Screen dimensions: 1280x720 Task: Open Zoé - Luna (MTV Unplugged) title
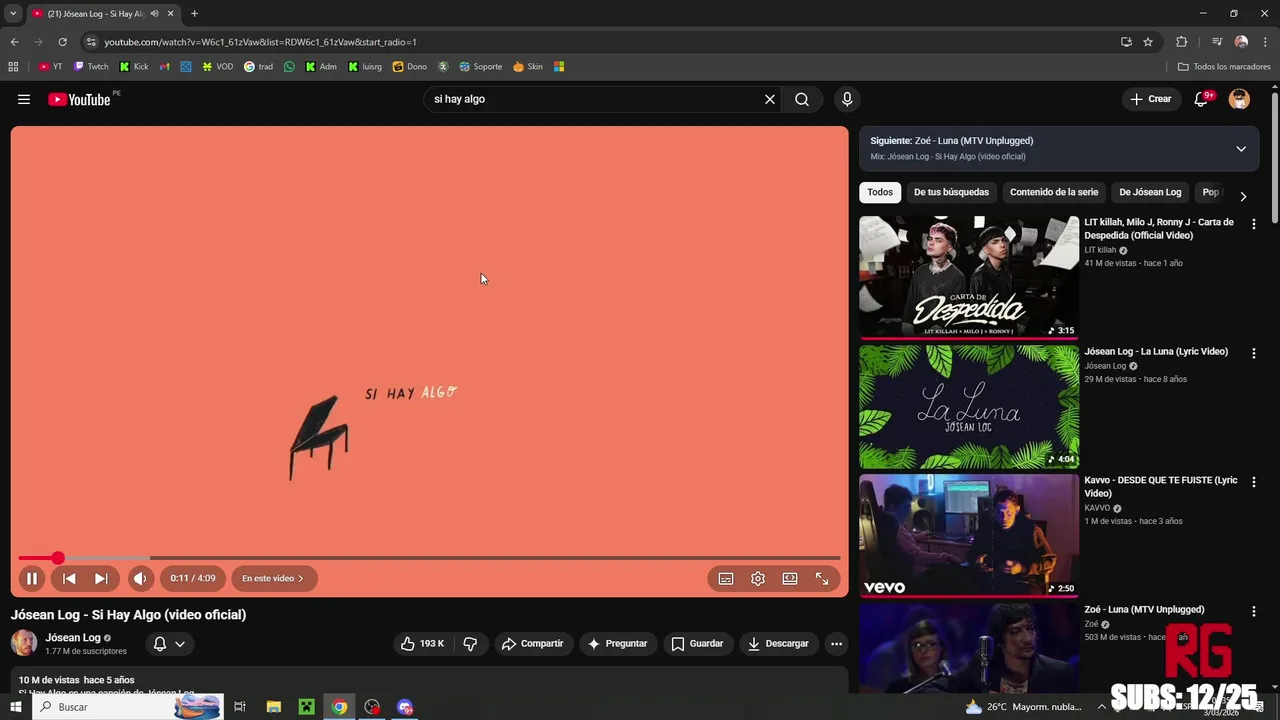pos(1144,609)
